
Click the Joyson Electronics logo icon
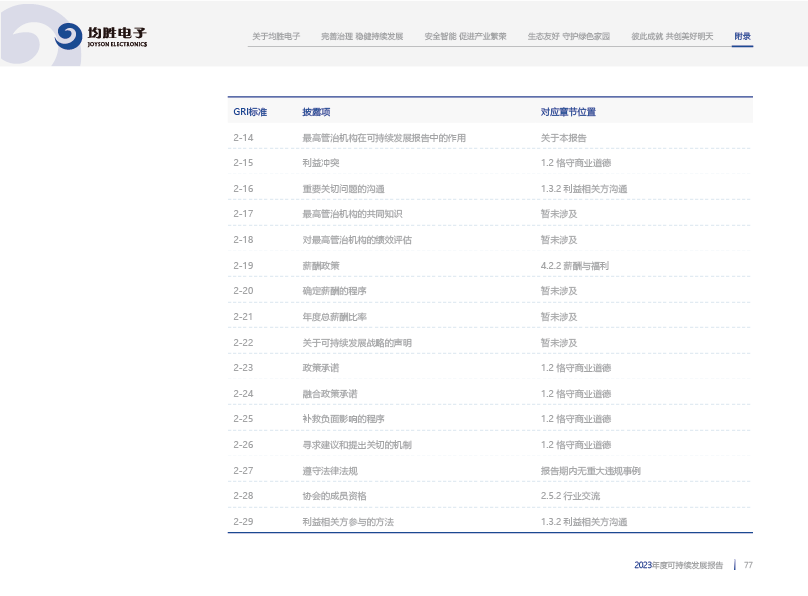pyautogui.click(x=68, y=36)
